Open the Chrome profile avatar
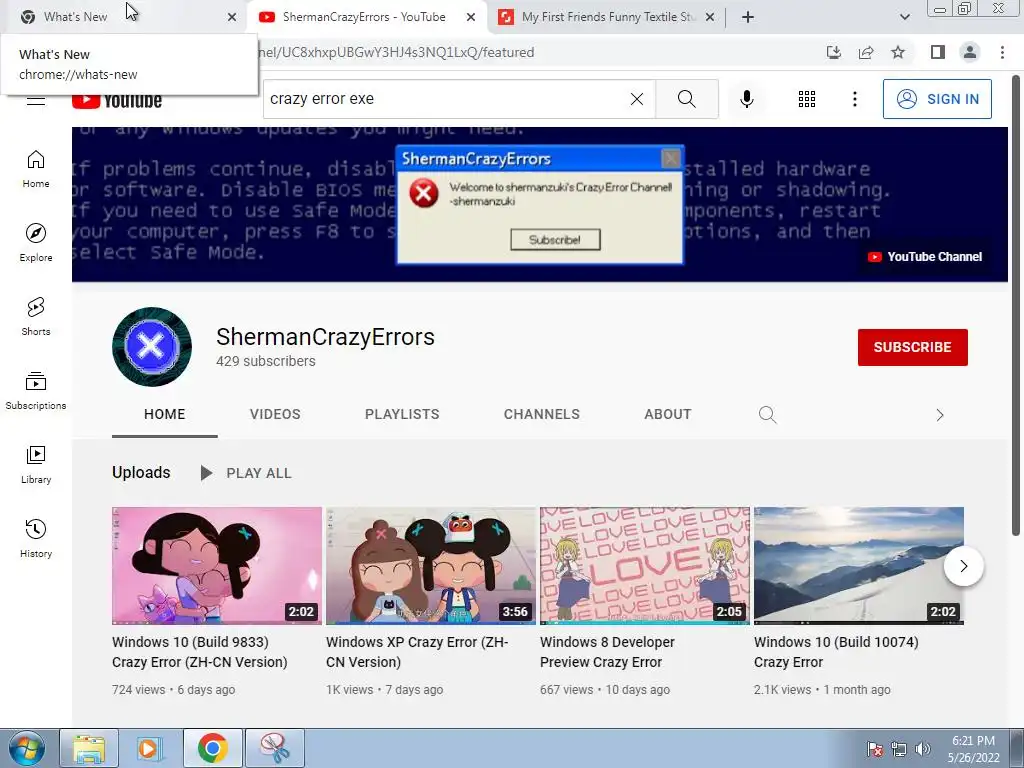1024x768 pixels. pos(970,52)
